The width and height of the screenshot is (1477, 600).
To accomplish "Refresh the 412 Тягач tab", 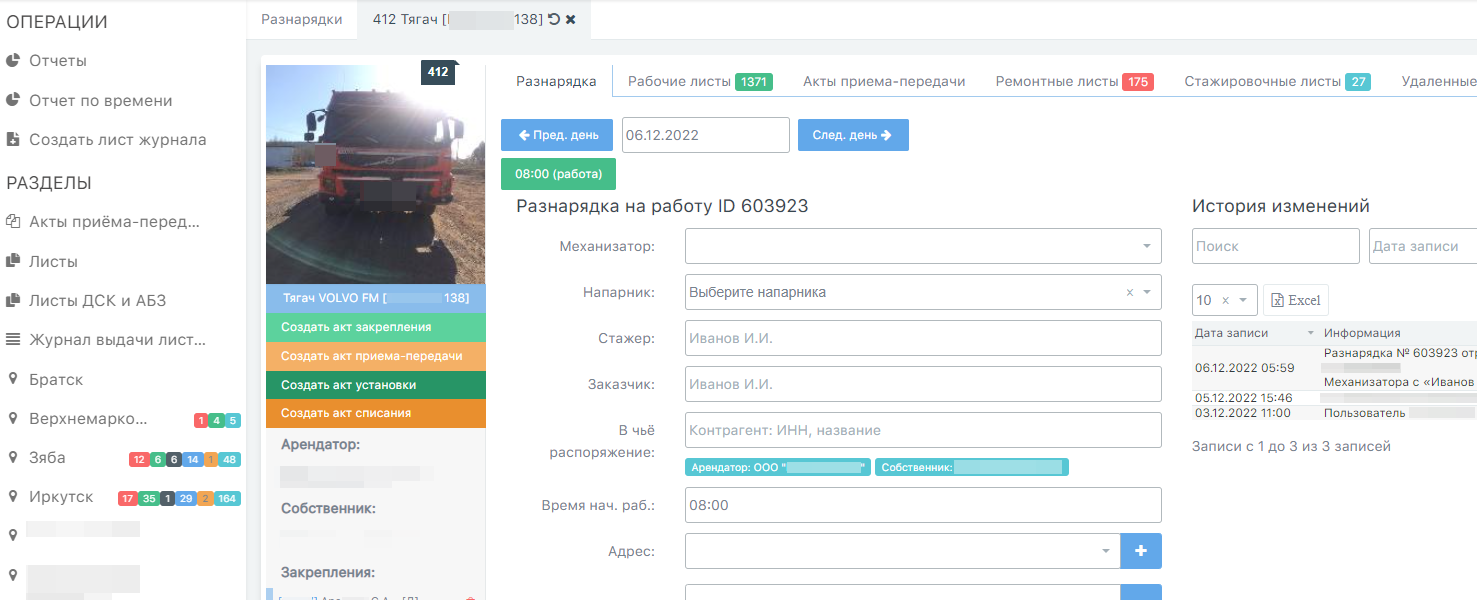I will click(554, 19).
